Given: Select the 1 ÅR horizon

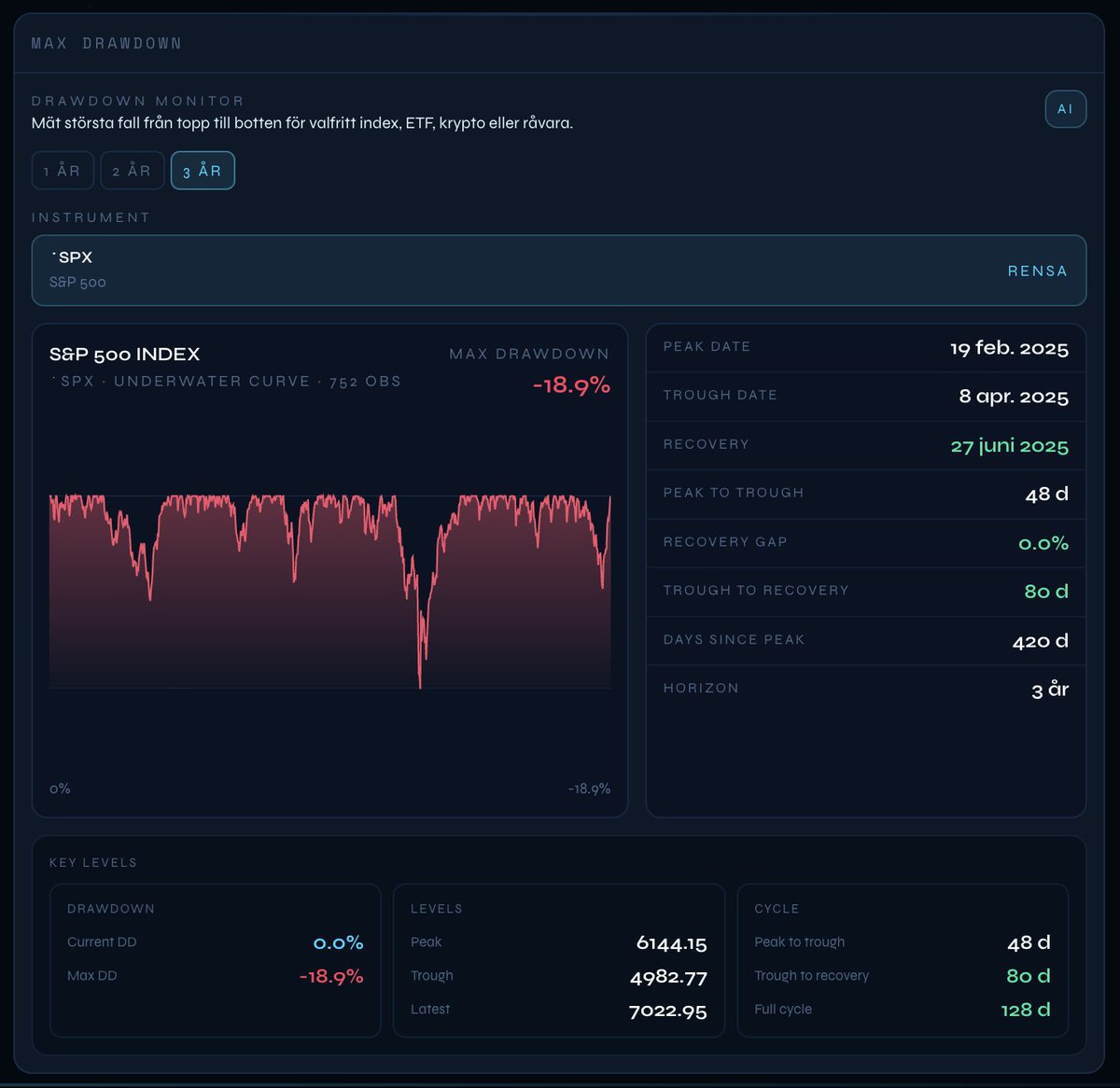Looking at the screenshot, I should pos(63,171).
